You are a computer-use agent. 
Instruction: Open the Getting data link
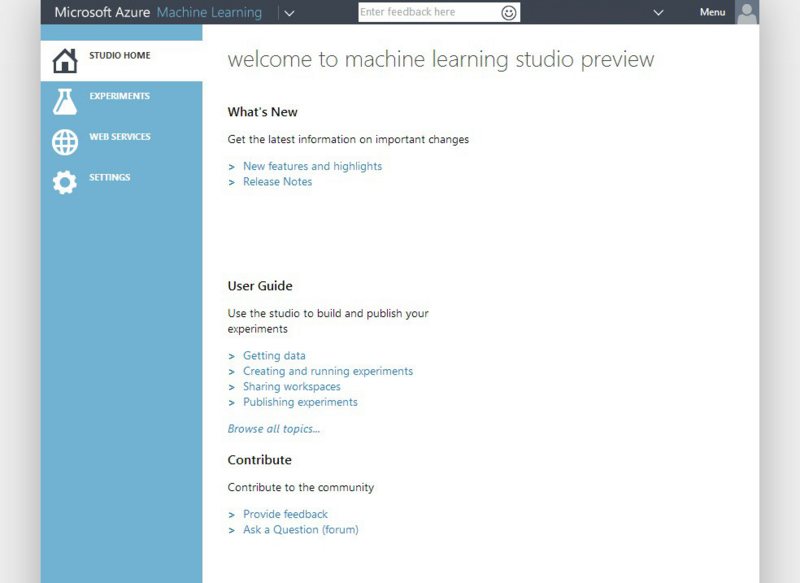(x=274, y=356)
